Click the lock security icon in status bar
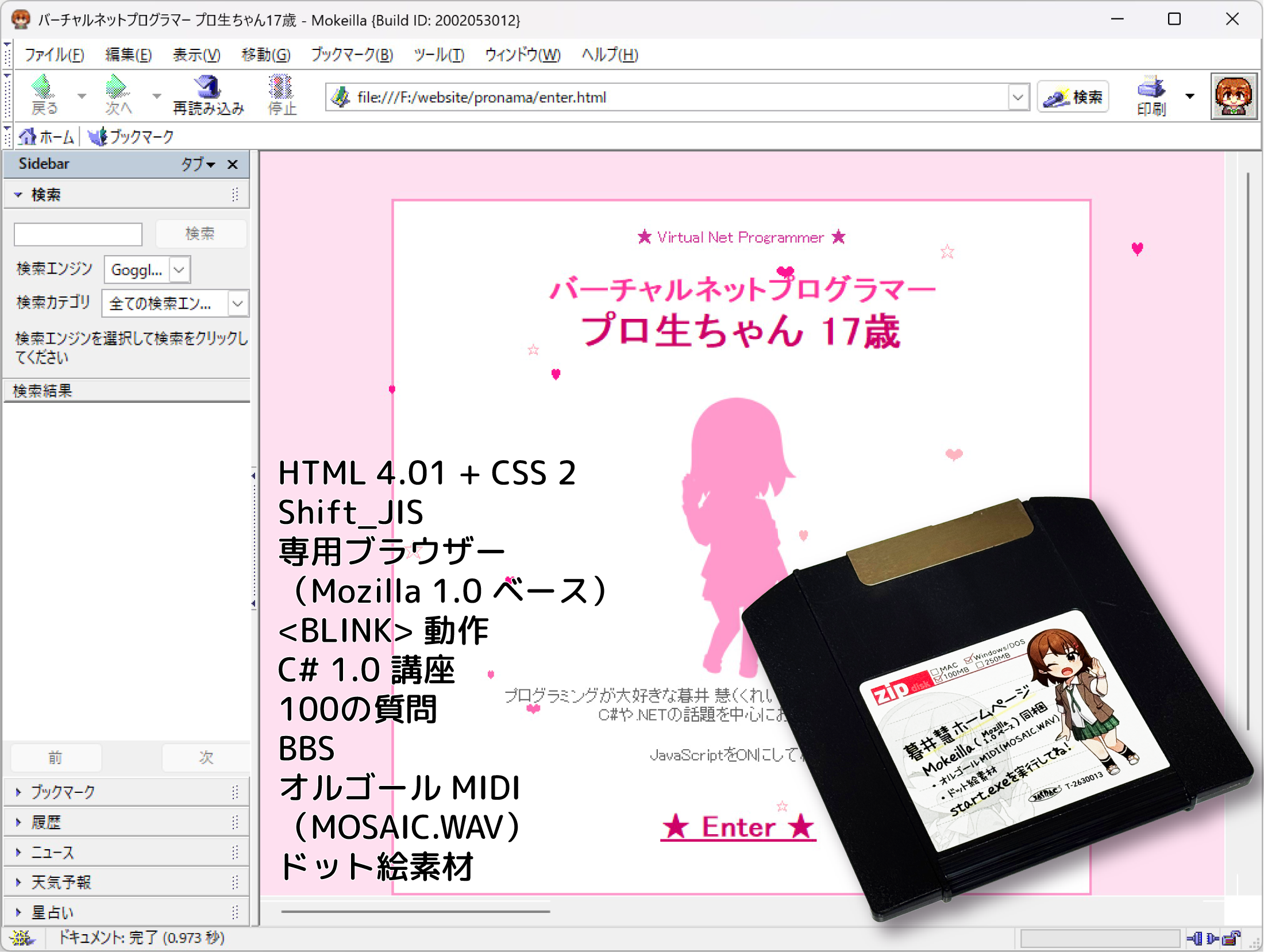The height and width of the screenshot is (952, 1264). click(1231, 939)
